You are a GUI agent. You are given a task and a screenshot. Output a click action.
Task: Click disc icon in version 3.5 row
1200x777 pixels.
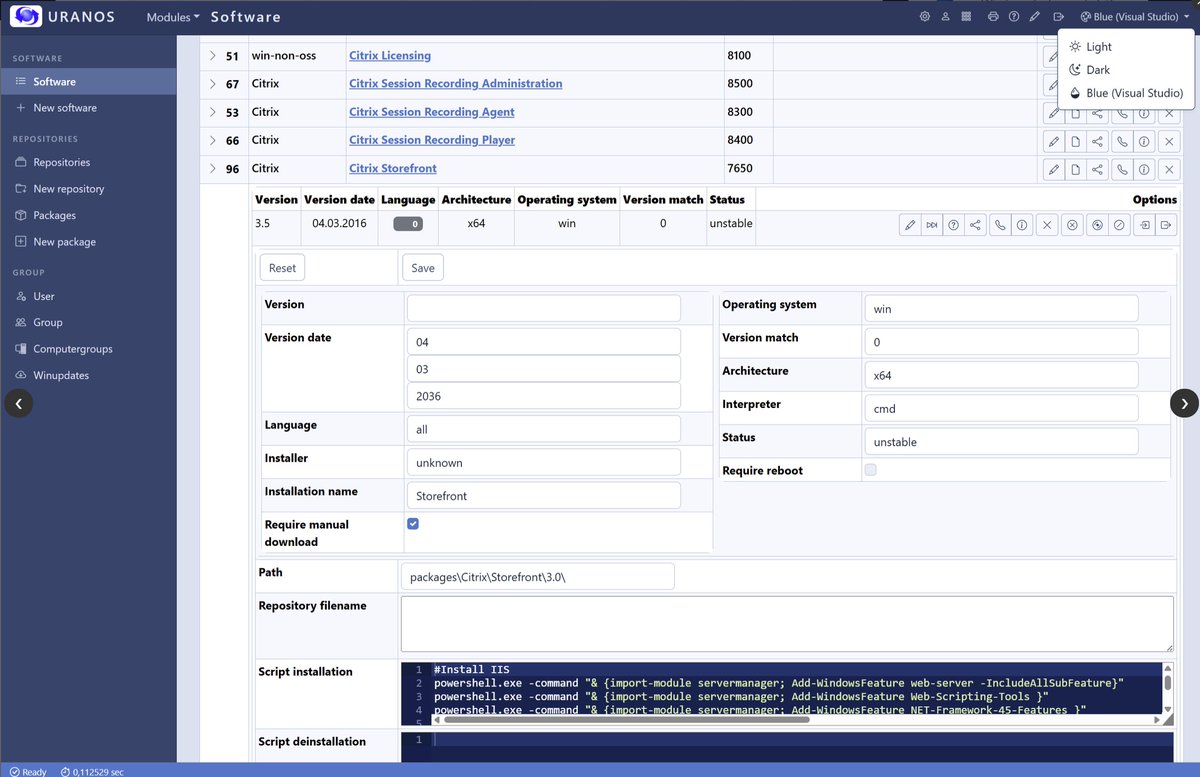pos(1097,226)
